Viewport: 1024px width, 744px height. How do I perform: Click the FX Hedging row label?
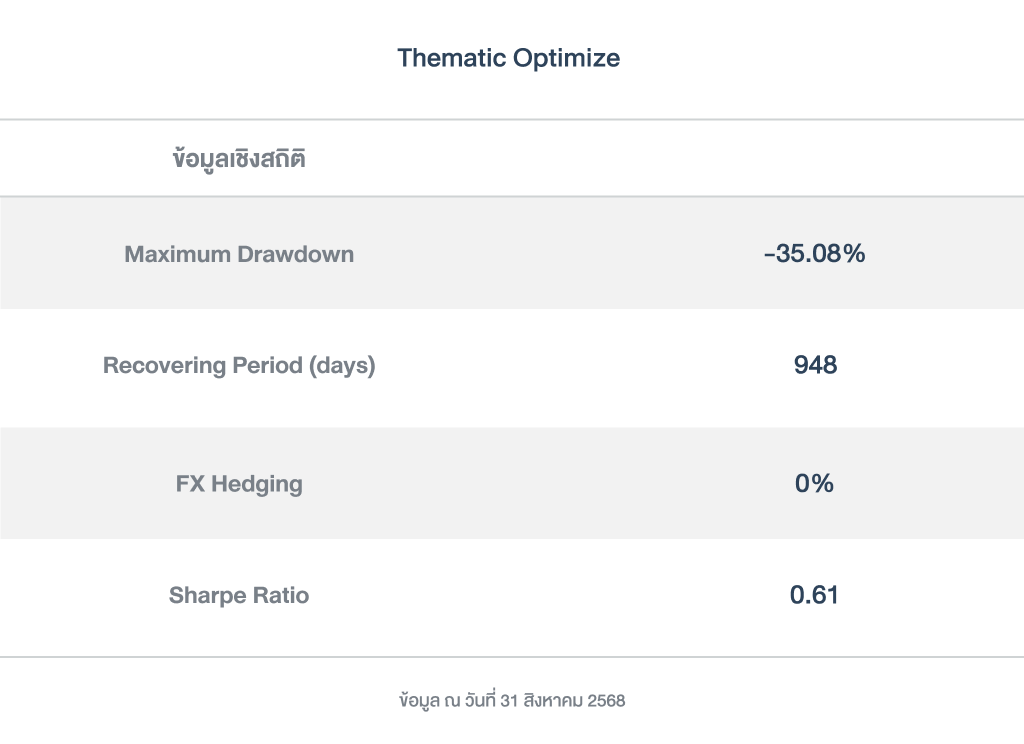pos(239,484)
